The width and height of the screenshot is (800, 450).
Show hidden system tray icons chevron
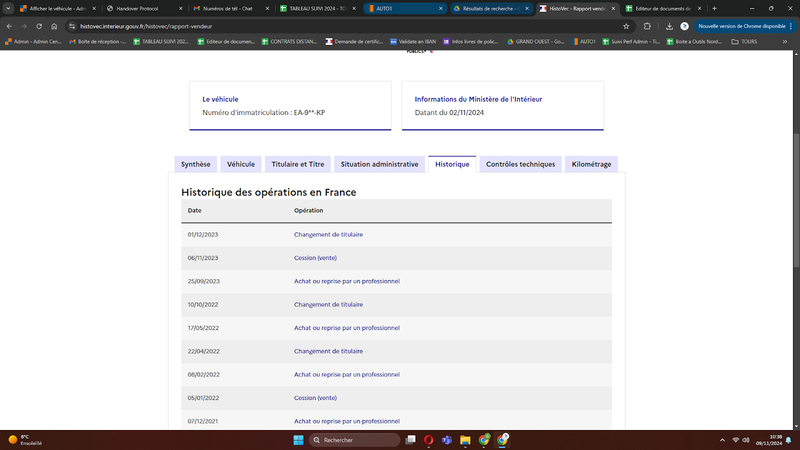click(722, 440)
